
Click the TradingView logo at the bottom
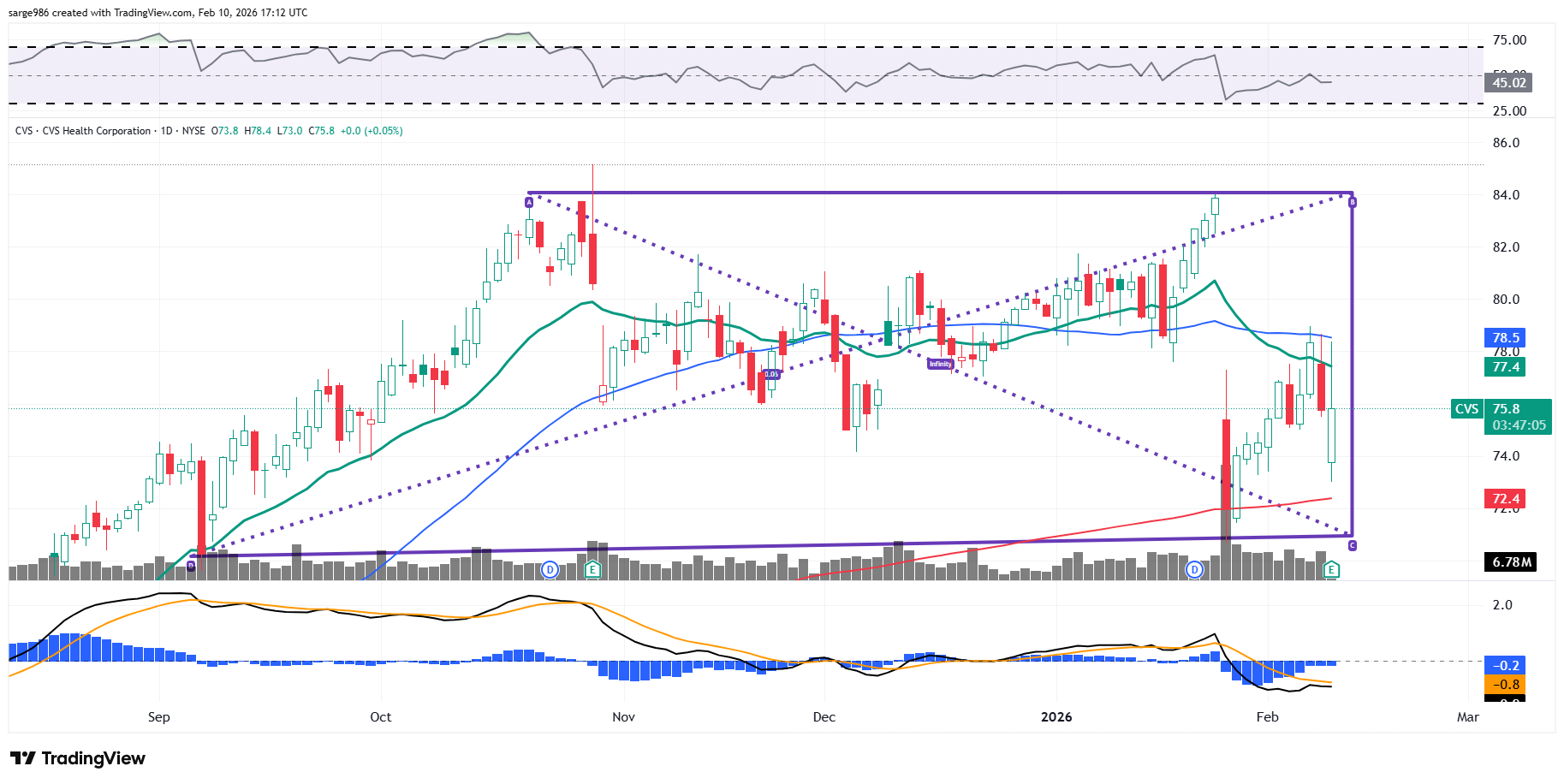tap(78, 758)
